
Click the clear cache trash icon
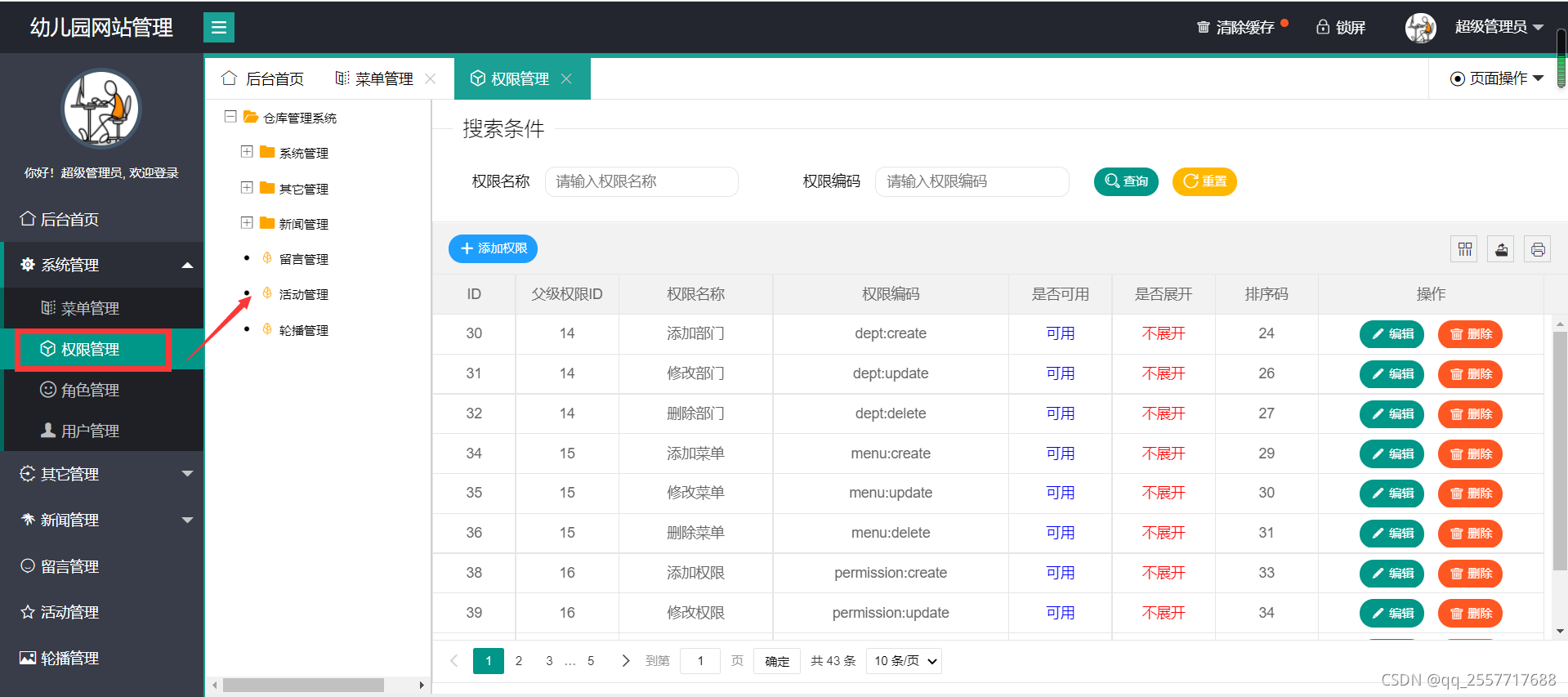pos(1203,27)
